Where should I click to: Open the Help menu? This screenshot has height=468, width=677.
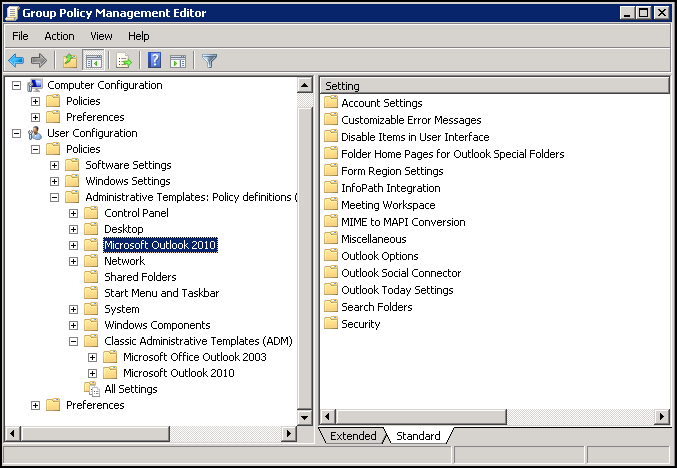[139, 36]
